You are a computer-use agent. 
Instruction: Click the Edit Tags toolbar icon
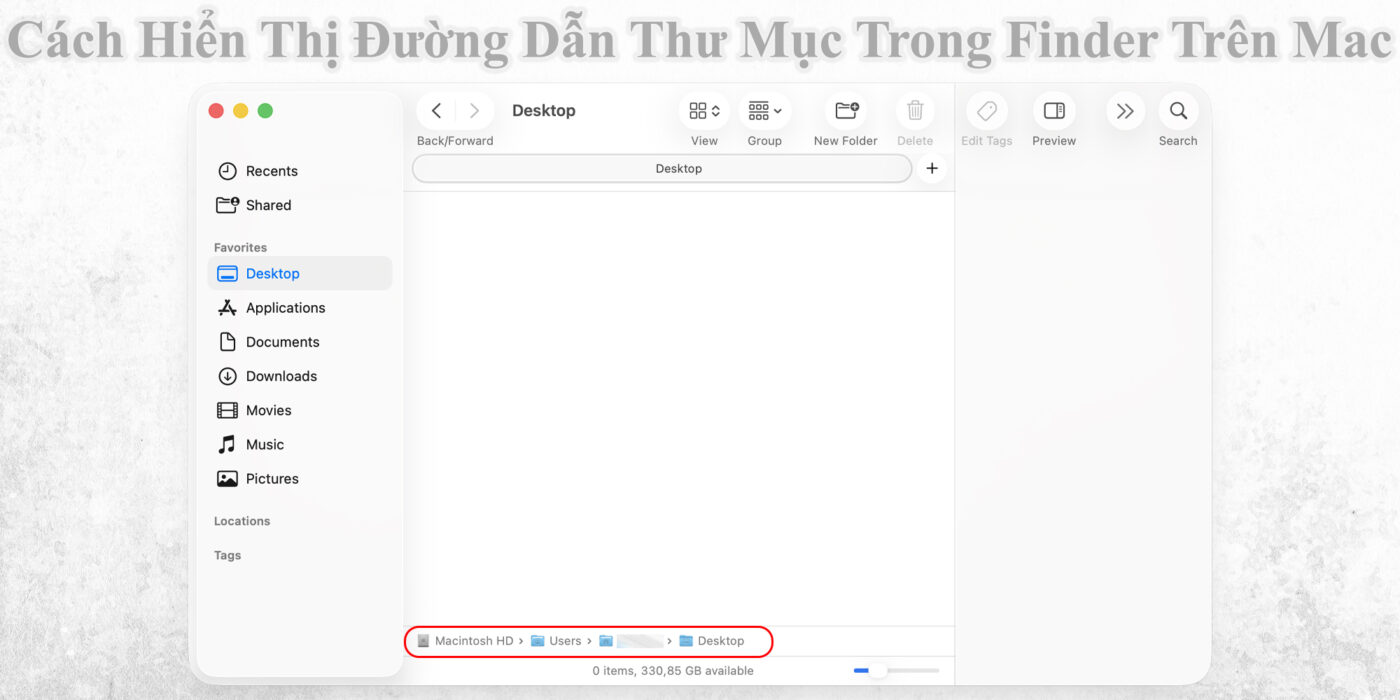[x=986, y=110]
